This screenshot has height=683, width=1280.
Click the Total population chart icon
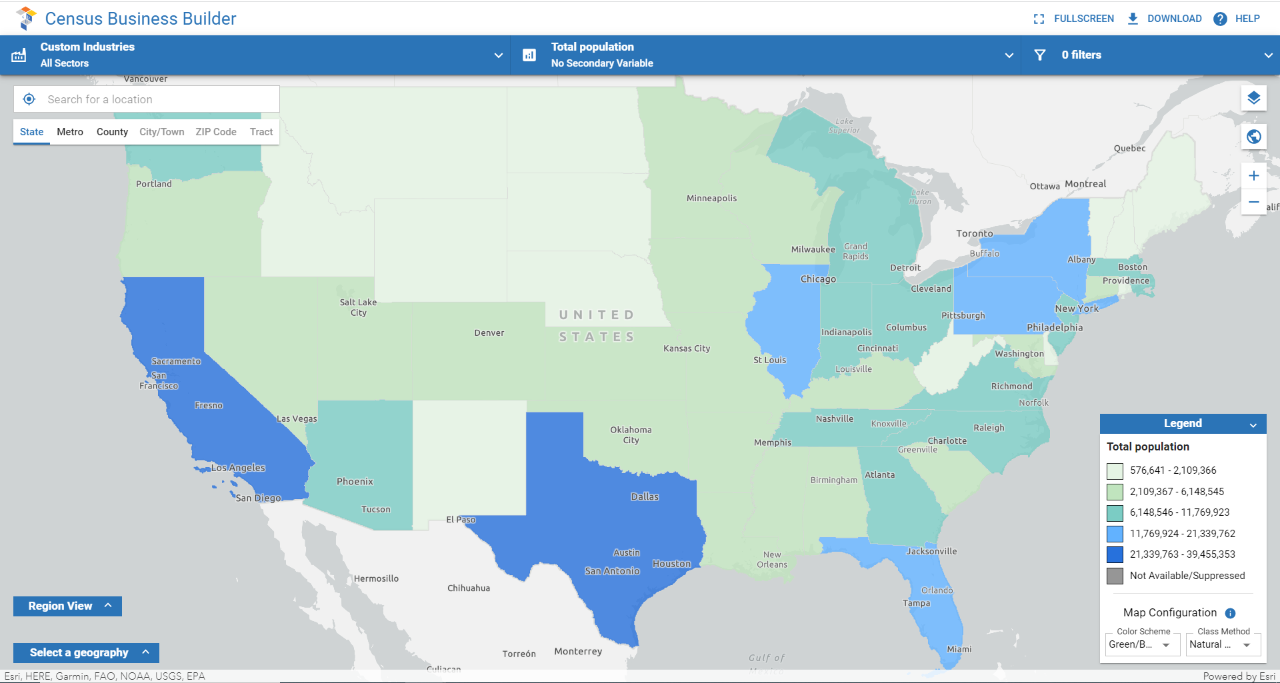529,55
